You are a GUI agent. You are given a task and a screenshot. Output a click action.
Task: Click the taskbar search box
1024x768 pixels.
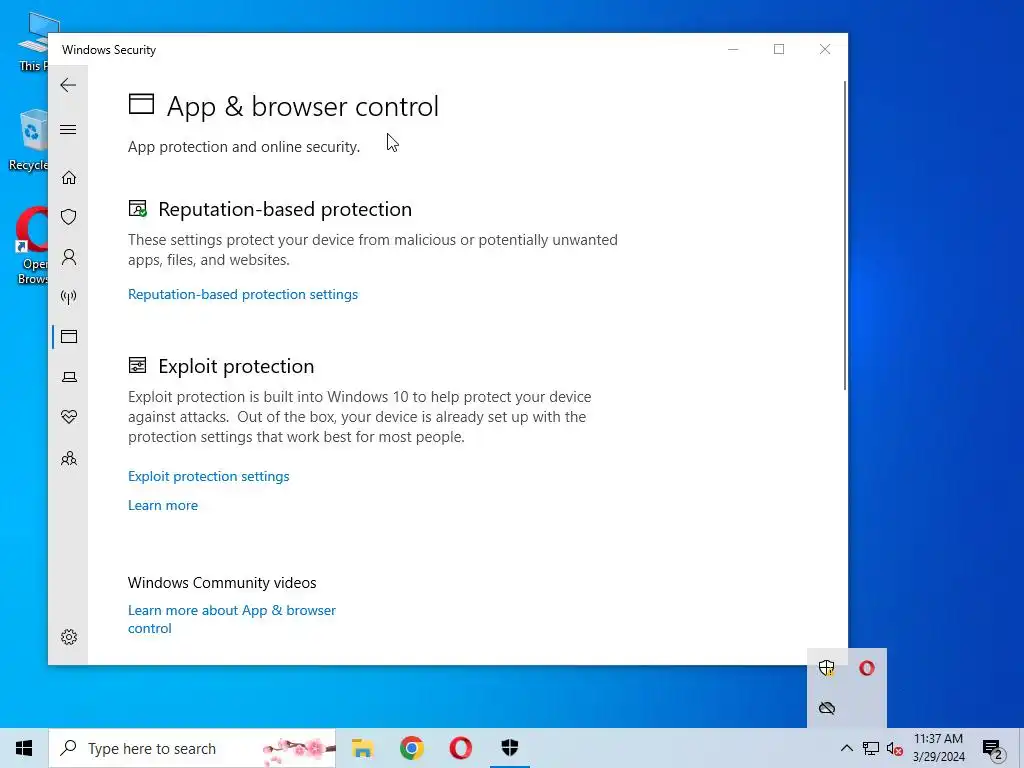(x=192, y=748)
